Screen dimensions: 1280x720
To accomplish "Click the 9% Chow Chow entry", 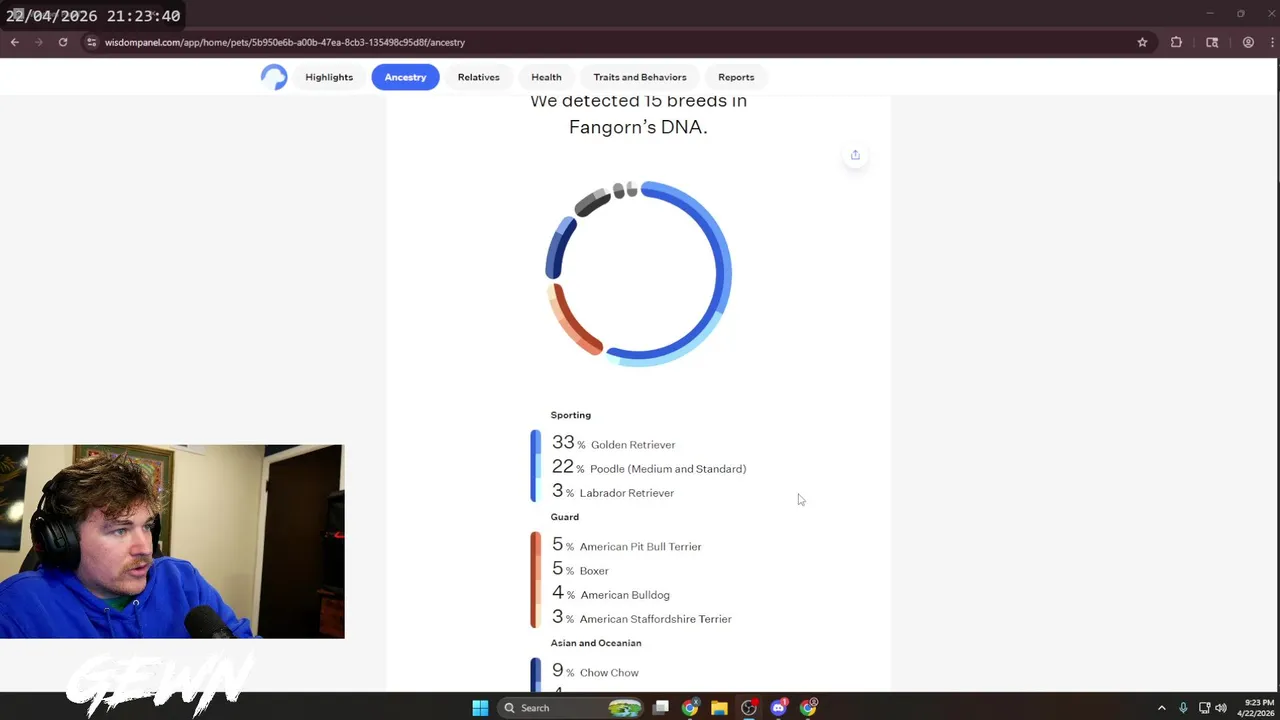I will [595, 671].
